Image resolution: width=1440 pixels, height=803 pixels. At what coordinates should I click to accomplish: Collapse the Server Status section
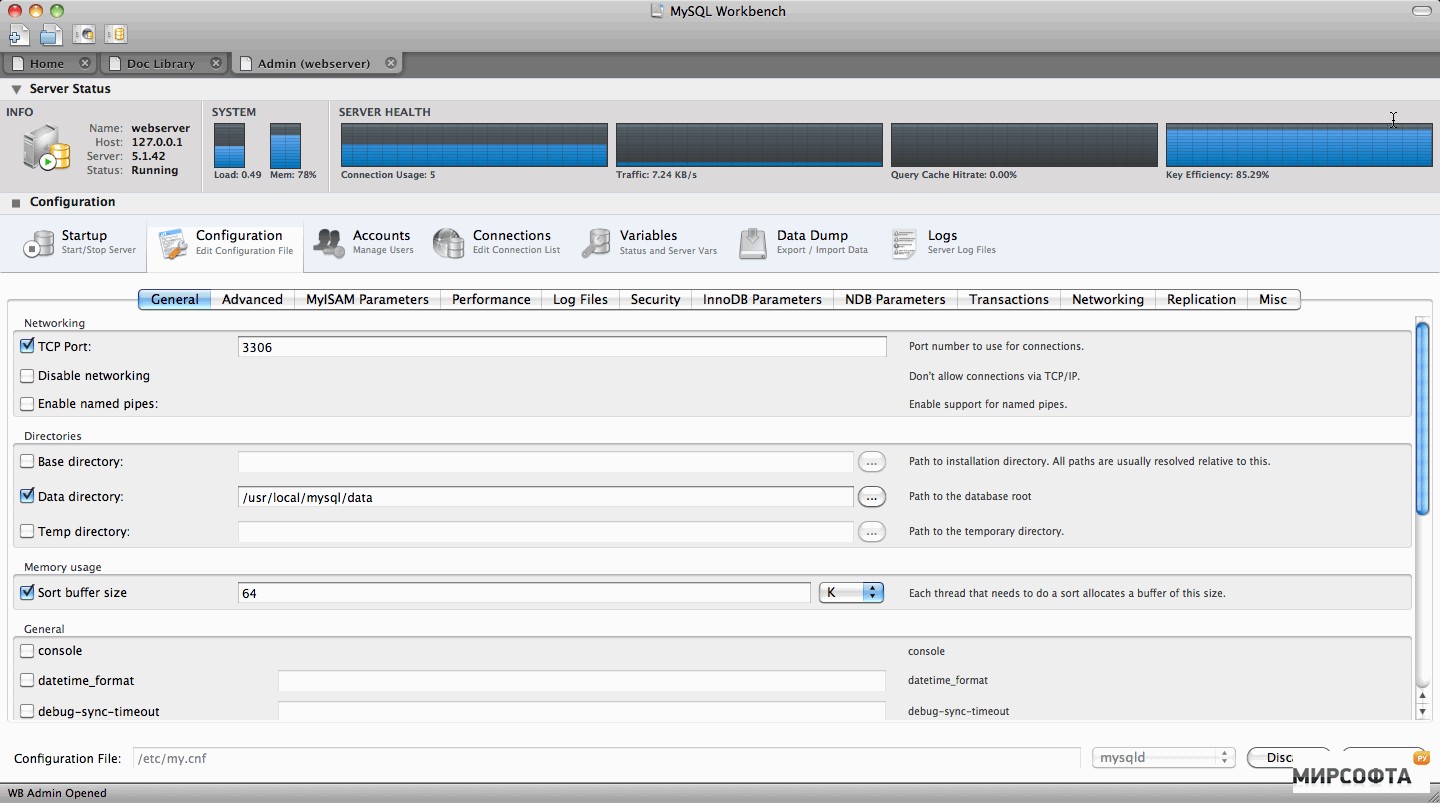tap(16, 89)
